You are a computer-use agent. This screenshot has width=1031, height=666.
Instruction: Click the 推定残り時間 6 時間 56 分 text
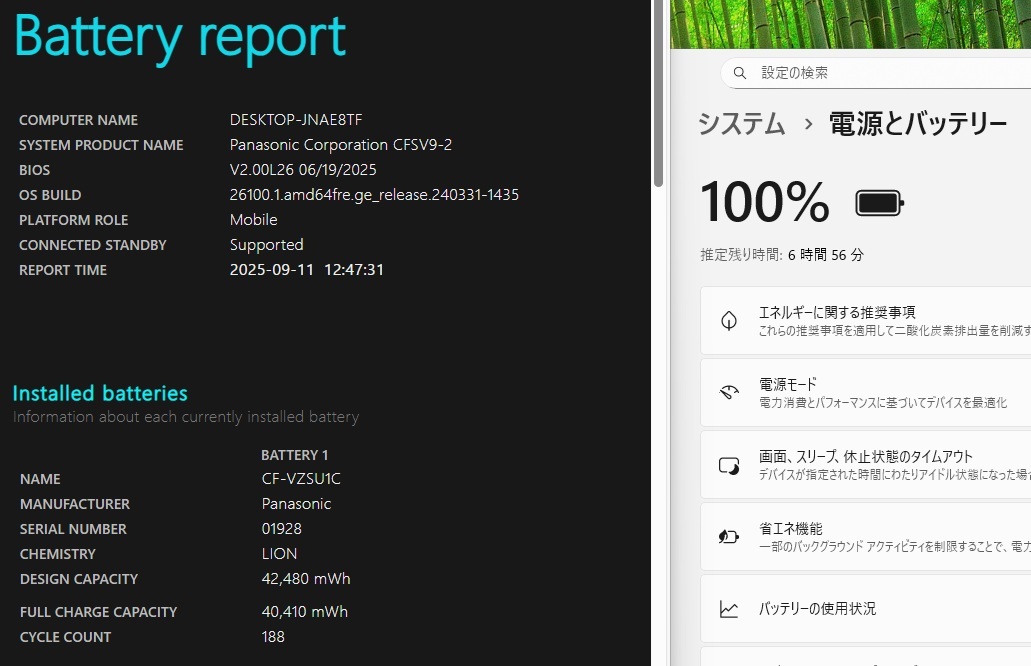click(x=782, y=254)
